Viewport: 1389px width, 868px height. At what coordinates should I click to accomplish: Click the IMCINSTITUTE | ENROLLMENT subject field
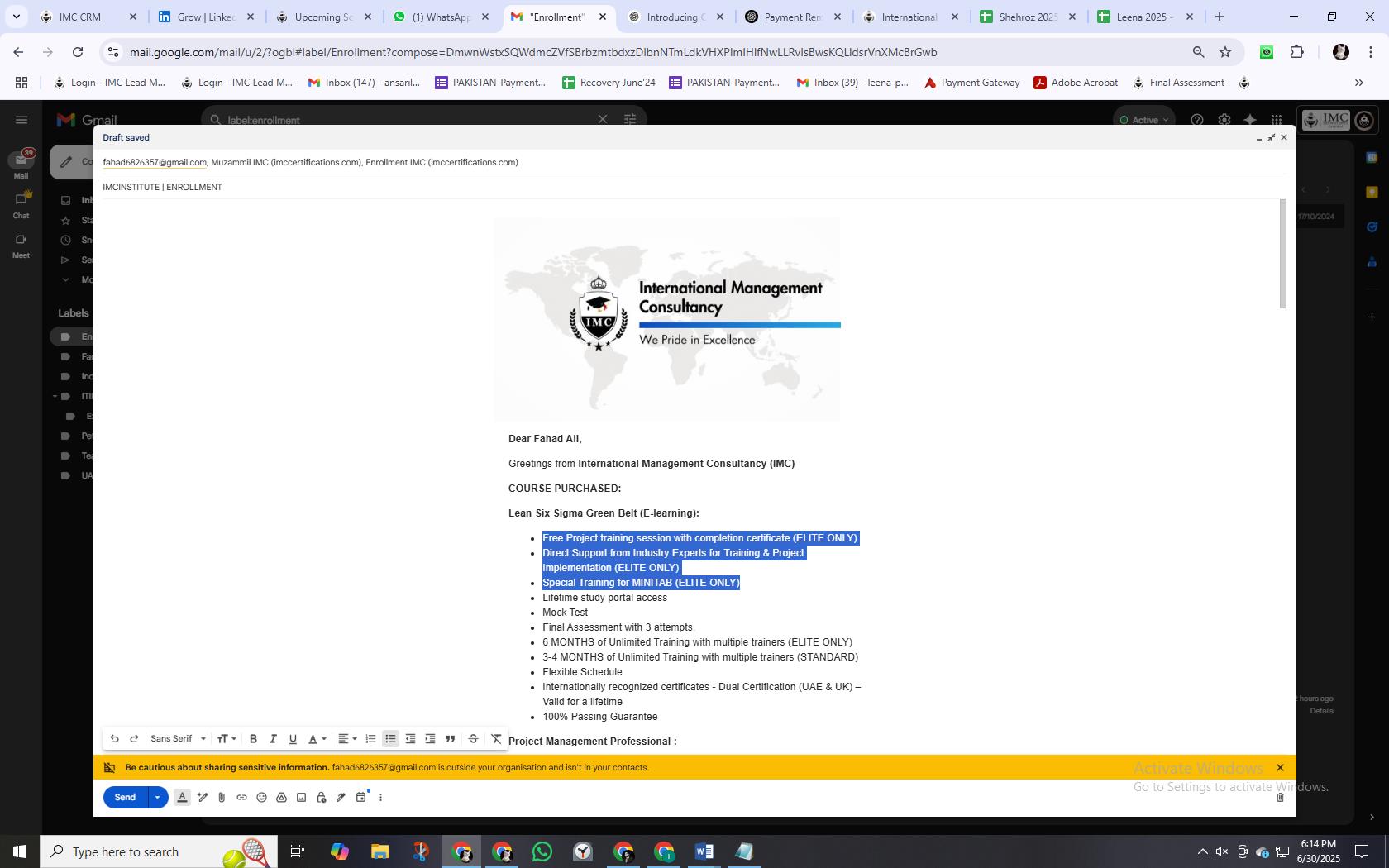pos(694,188)
